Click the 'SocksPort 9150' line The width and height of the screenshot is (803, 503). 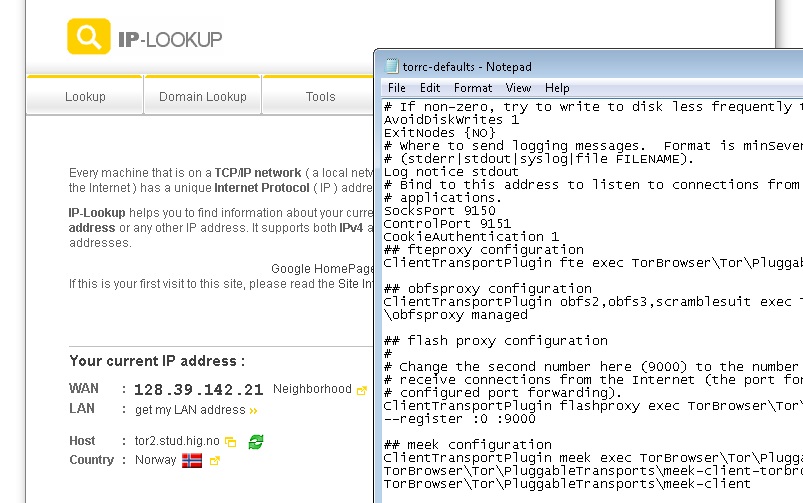439,211
